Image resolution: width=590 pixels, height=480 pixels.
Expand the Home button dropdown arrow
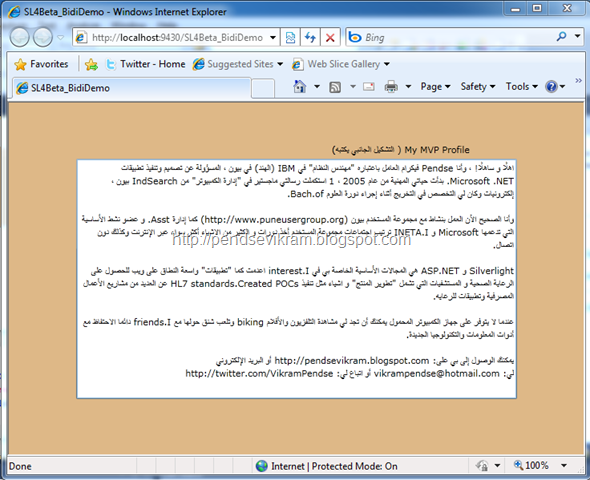[317, 87]
